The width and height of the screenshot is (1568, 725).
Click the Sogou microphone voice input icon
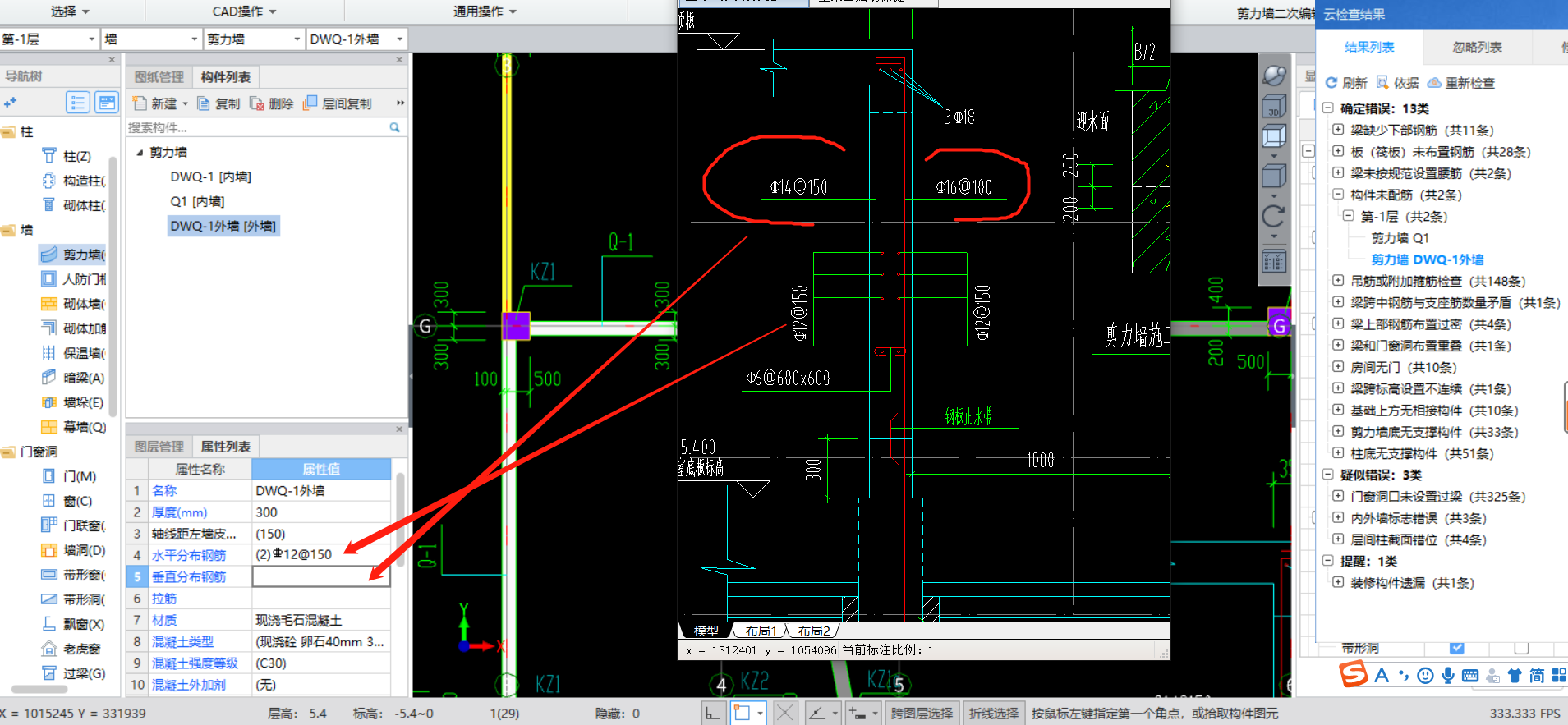pyautogui.click(x=1448, y=676)
